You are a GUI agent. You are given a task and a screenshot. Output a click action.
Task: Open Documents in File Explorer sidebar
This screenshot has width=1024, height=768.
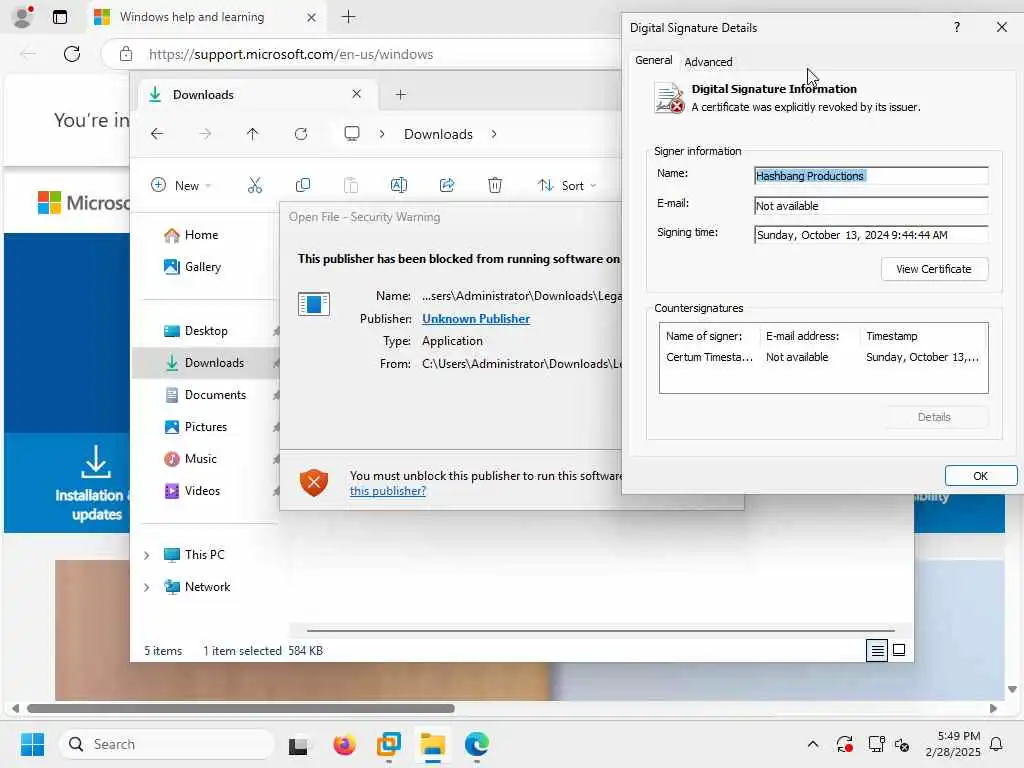tap(206, 395)
